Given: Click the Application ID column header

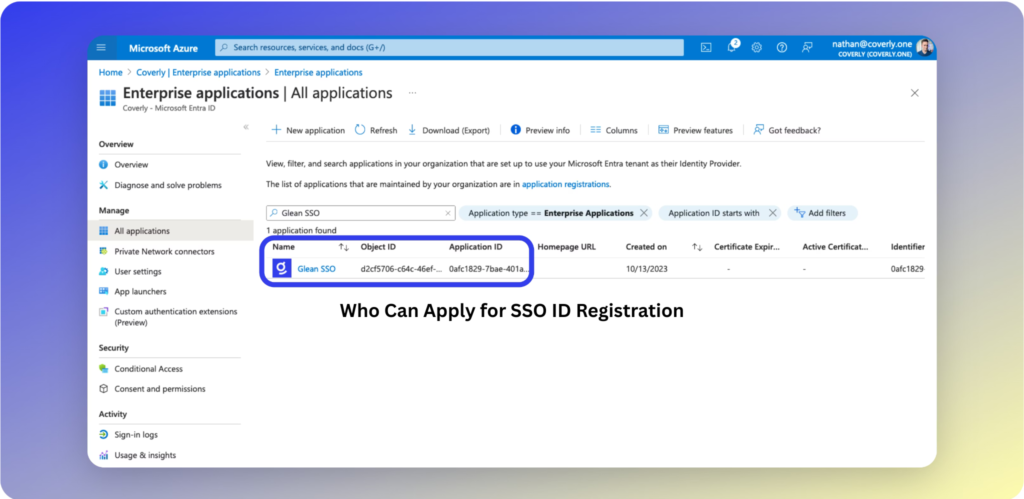Looking at the screenshot, I should click(475, 247).
